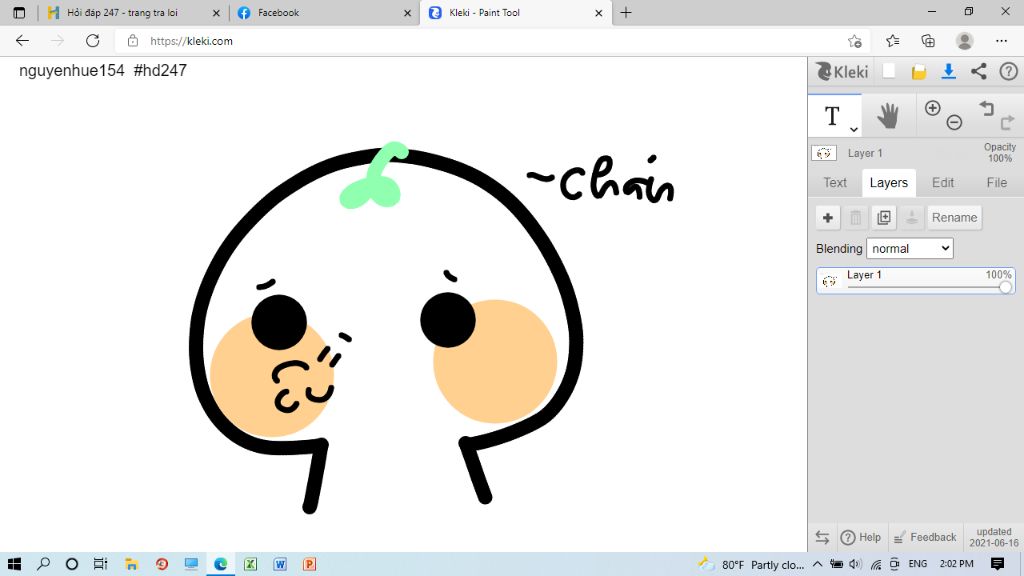Viewport: 1024px width, 576px height.
Task: View site information via the lock icon
Action: [x=133, y=40]
